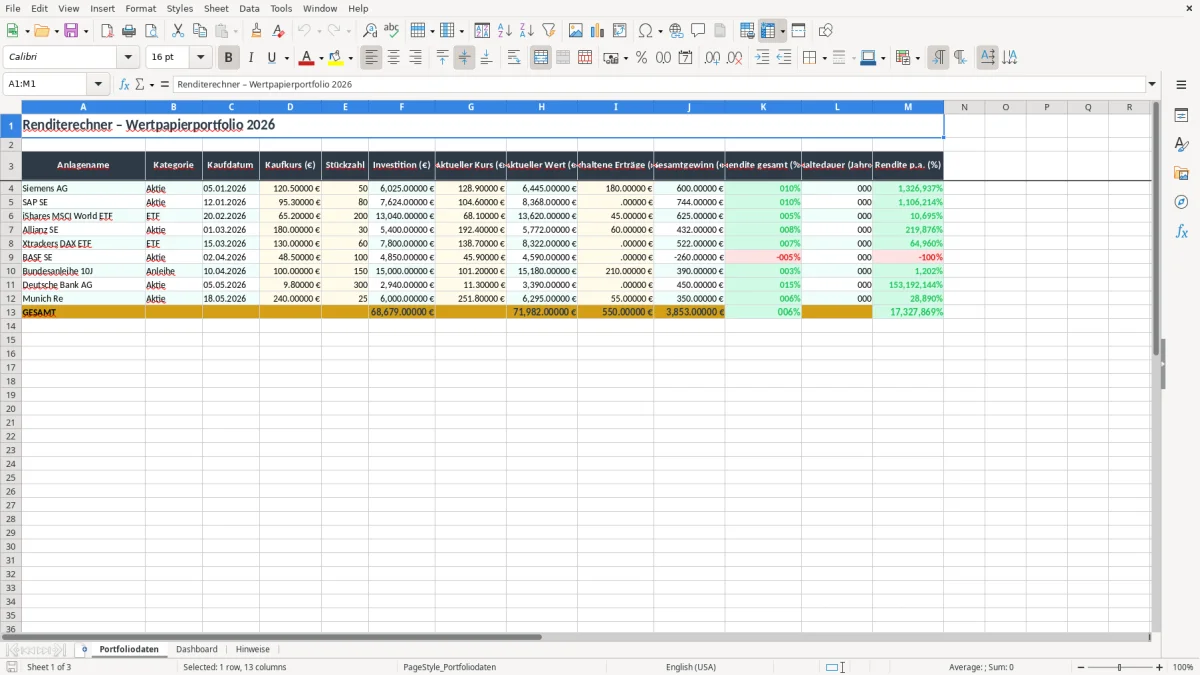The height and width of the screenshot is (675, 1200).
Task: Apply the red font color swatch
Action: click(x=307, y=58)
